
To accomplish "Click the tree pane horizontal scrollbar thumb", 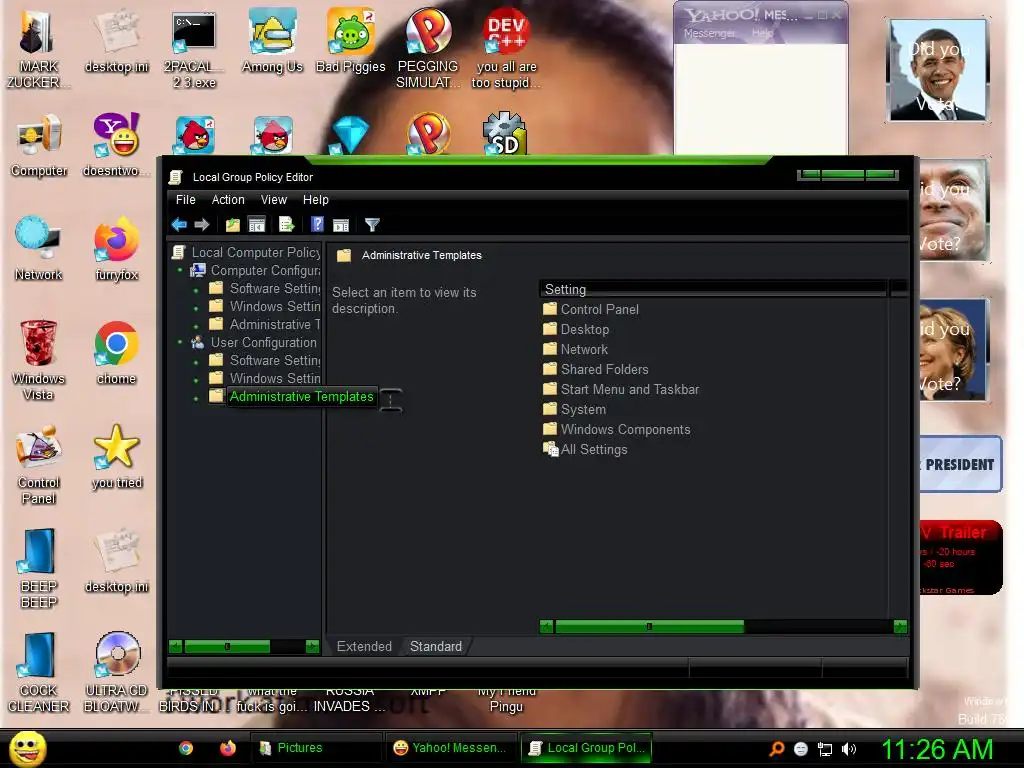I will click(227, 647).
